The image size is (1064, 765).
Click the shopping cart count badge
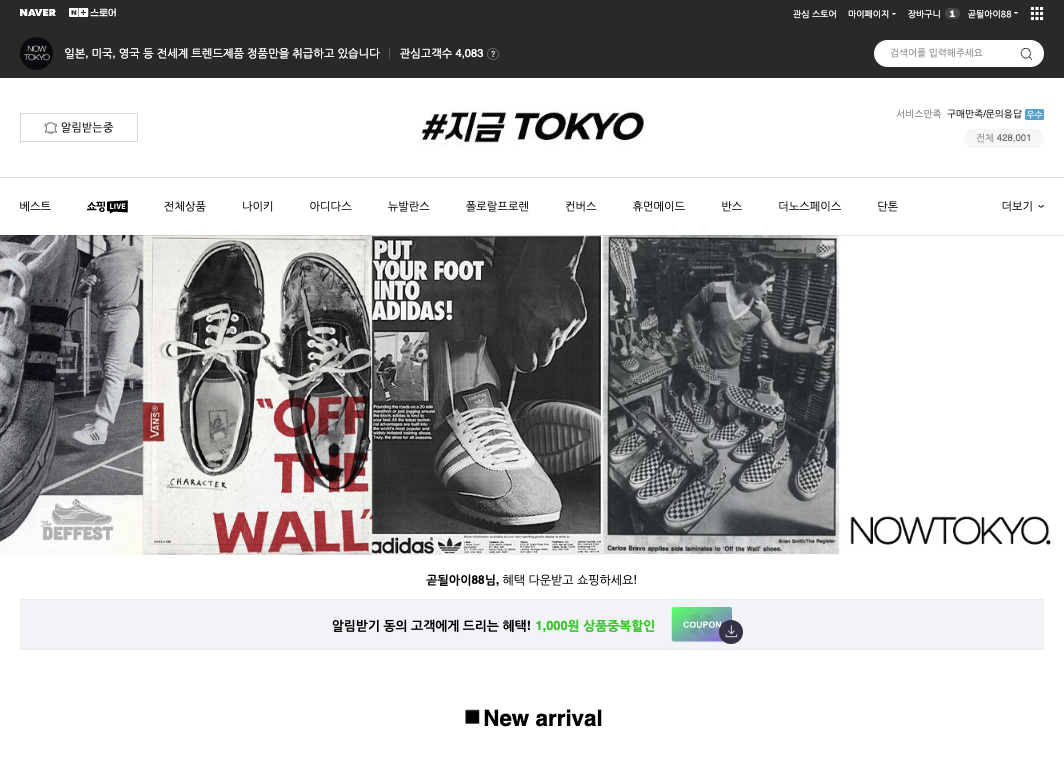click(951, 14)
